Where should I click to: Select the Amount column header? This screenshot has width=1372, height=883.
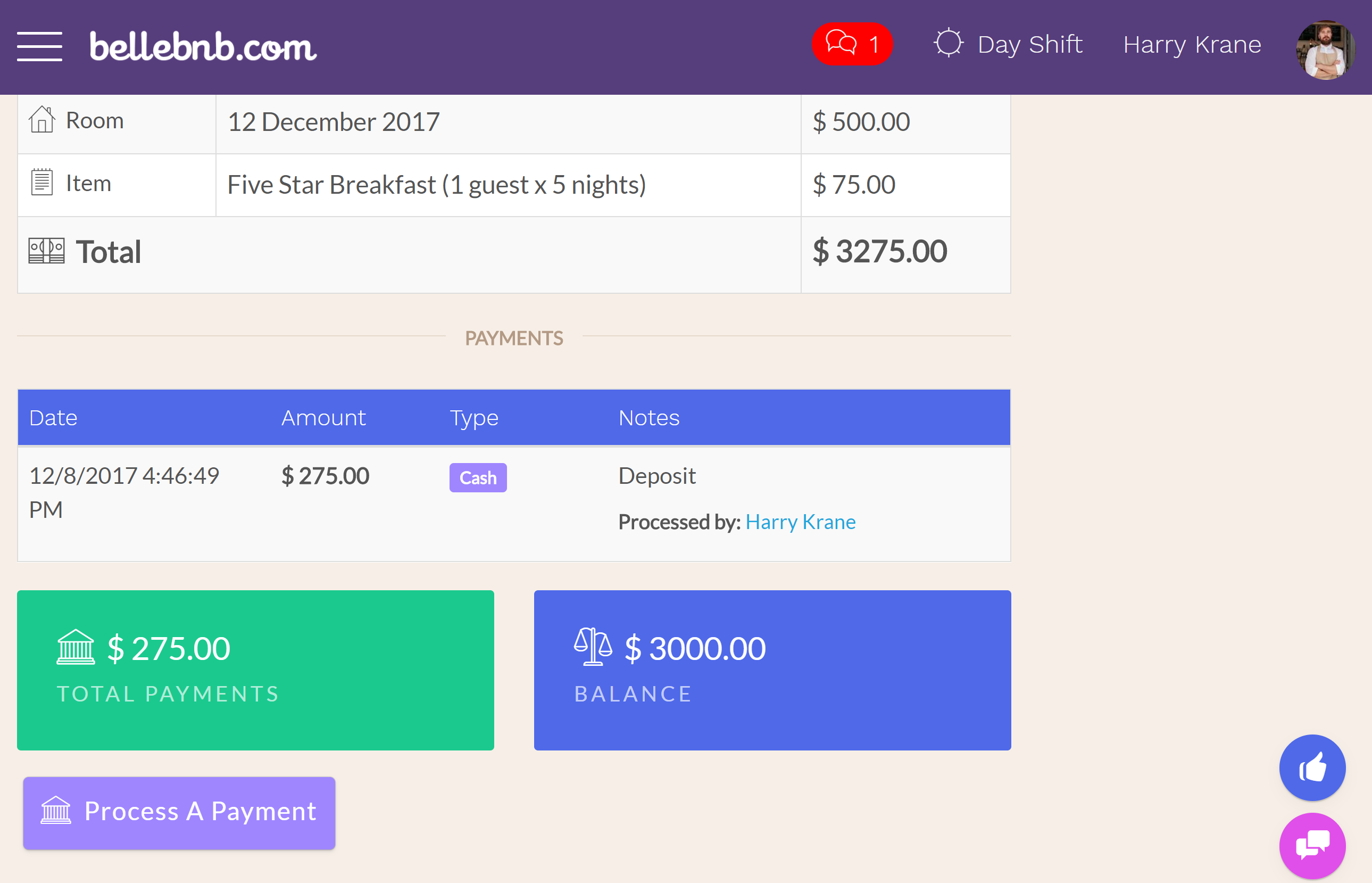pos(322,417)
